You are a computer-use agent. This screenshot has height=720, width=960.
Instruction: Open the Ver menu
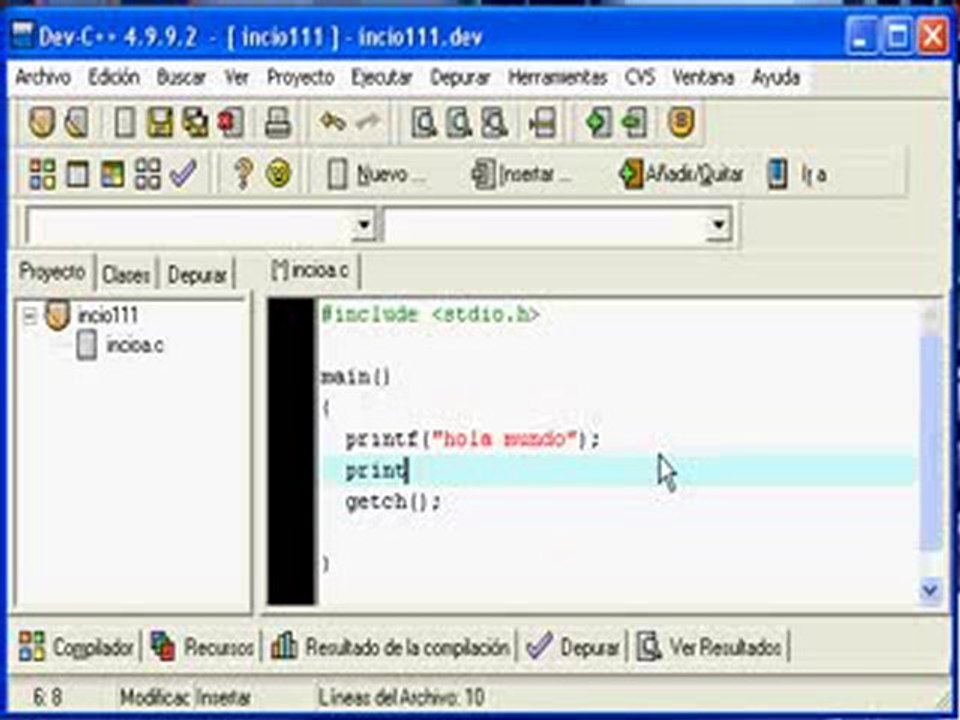click(x=236, y=78)
